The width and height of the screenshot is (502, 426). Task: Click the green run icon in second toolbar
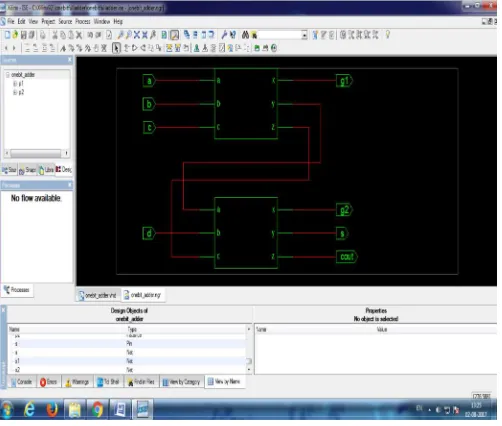click(257, 48)
